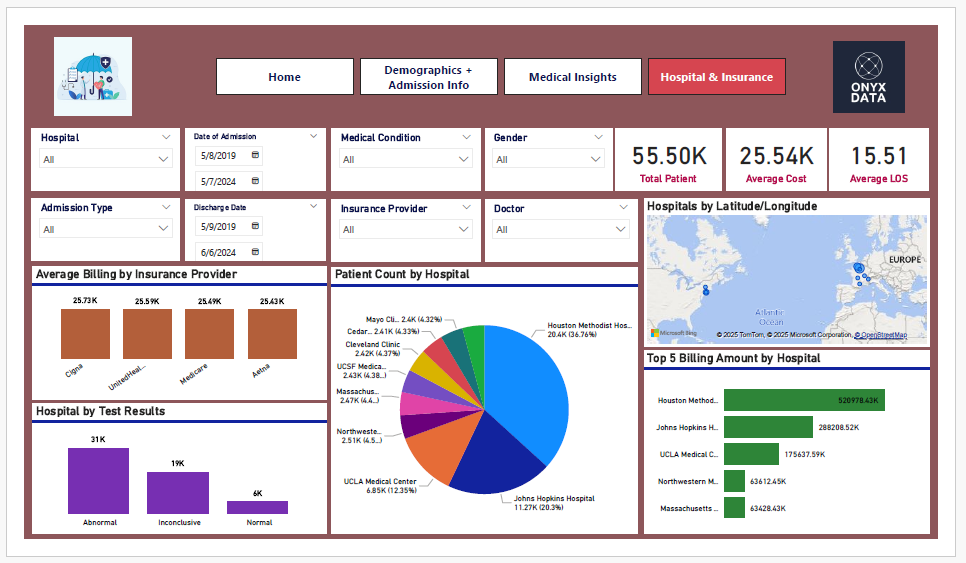This screenshot has height=563, width=966.
Task: Open calendar picker for 6/6/2024 discharge date
Action: pos(255,252)
